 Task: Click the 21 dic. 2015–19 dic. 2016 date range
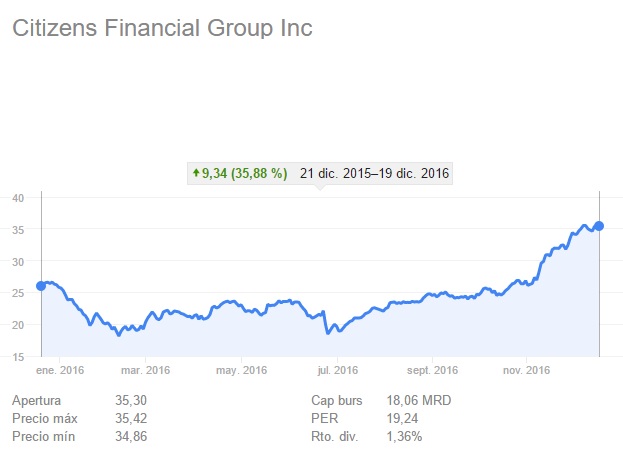(x=373, y=173)
